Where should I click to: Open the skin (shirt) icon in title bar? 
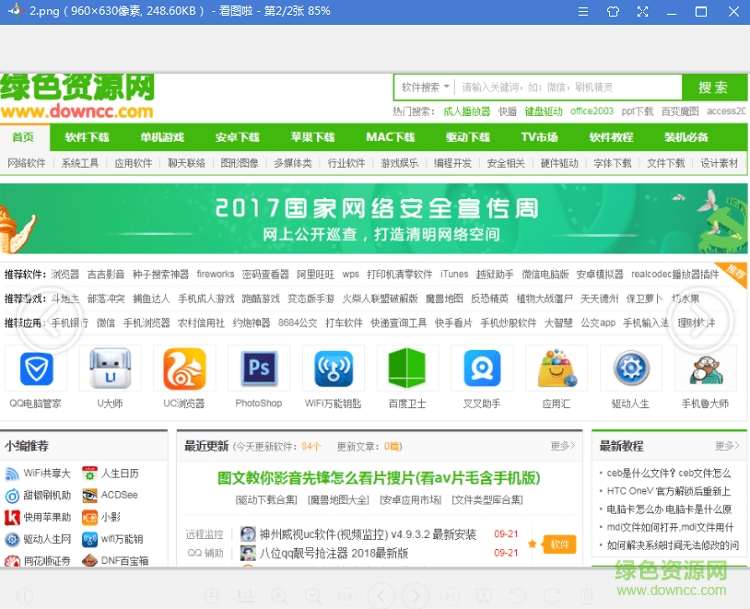tap(613, 11)
